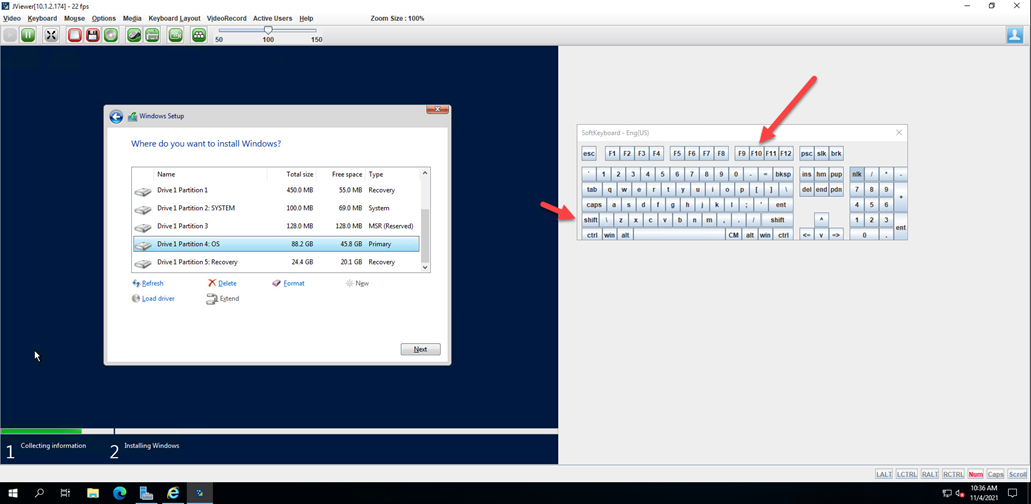The image size is (1031, 504).
Task: Click Format partition option
Action: point(289,283)
